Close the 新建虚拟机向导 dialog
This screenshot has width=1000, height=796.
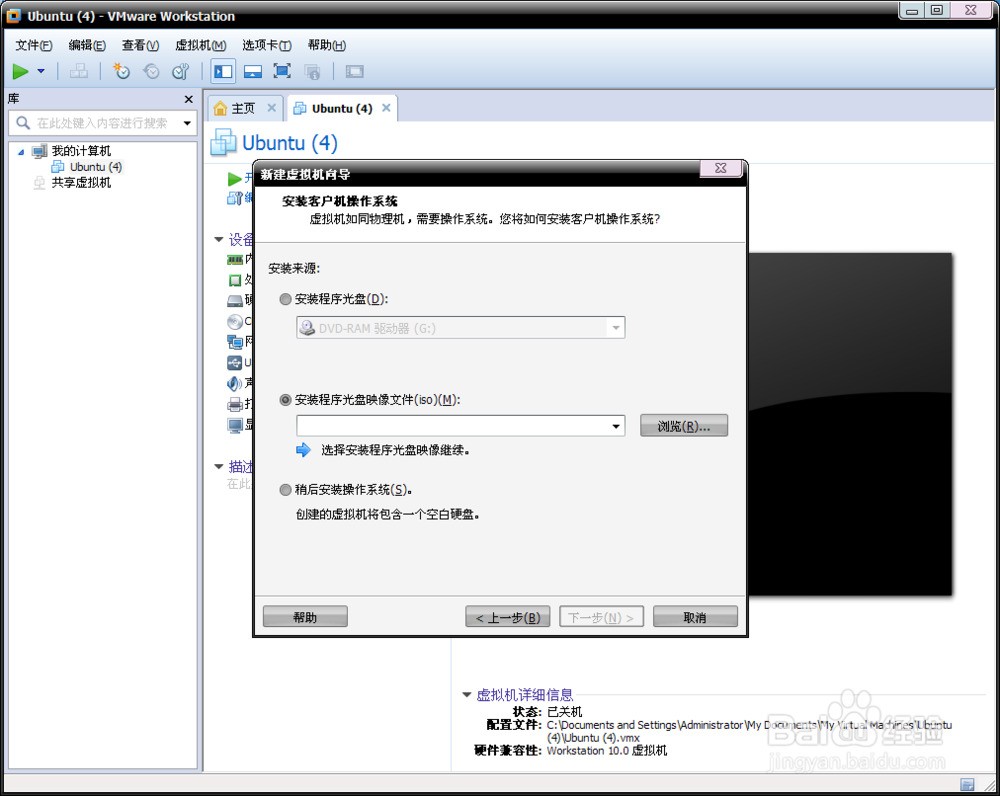tap(721, 168)
